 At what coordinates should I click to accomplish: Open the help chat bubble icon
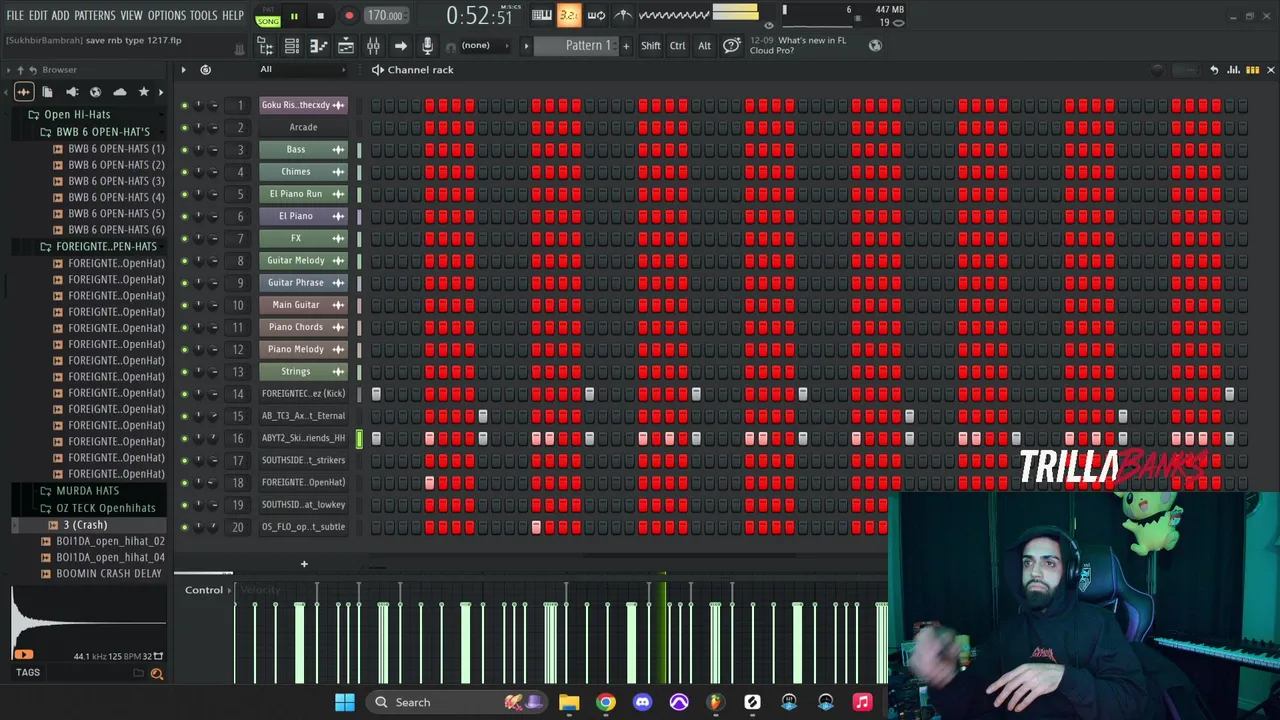(731, 46)
